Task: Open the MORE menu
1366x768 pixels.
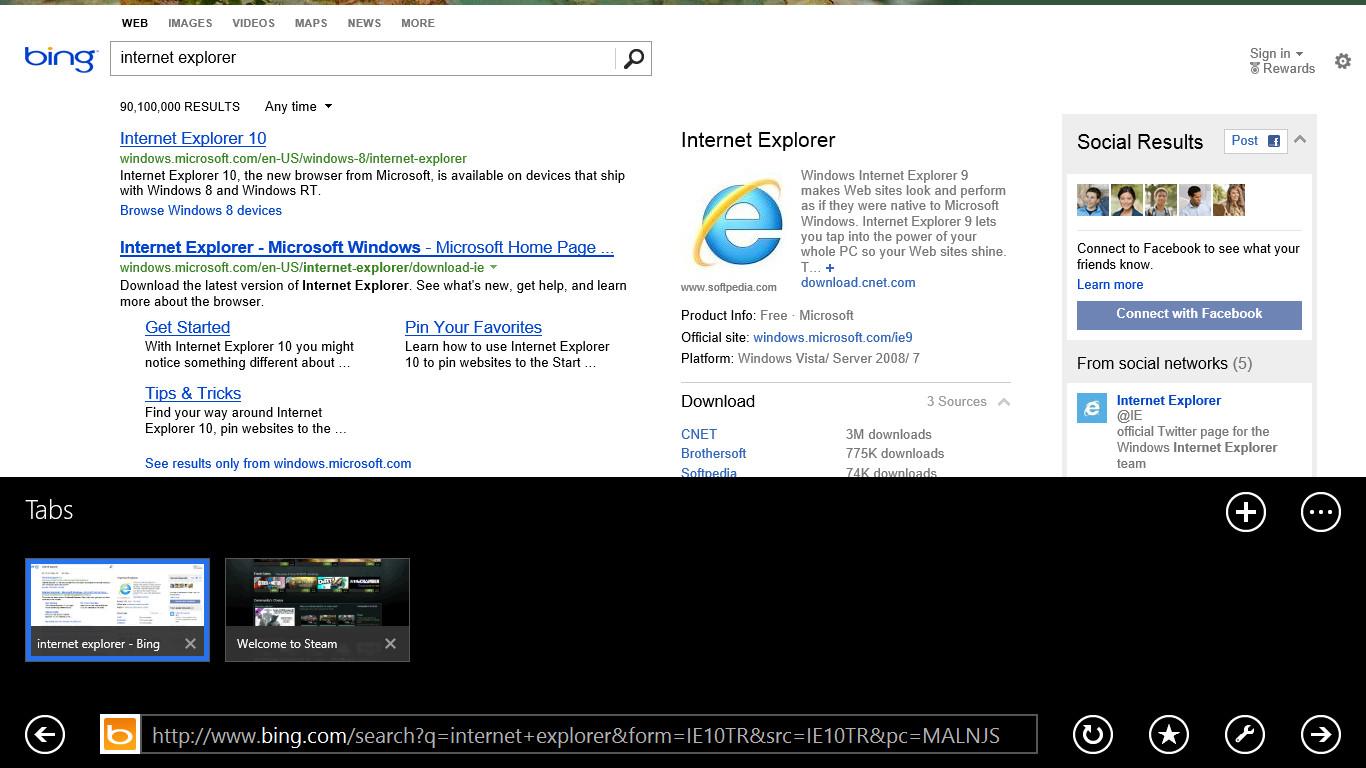Action: (x=418, y=23)
